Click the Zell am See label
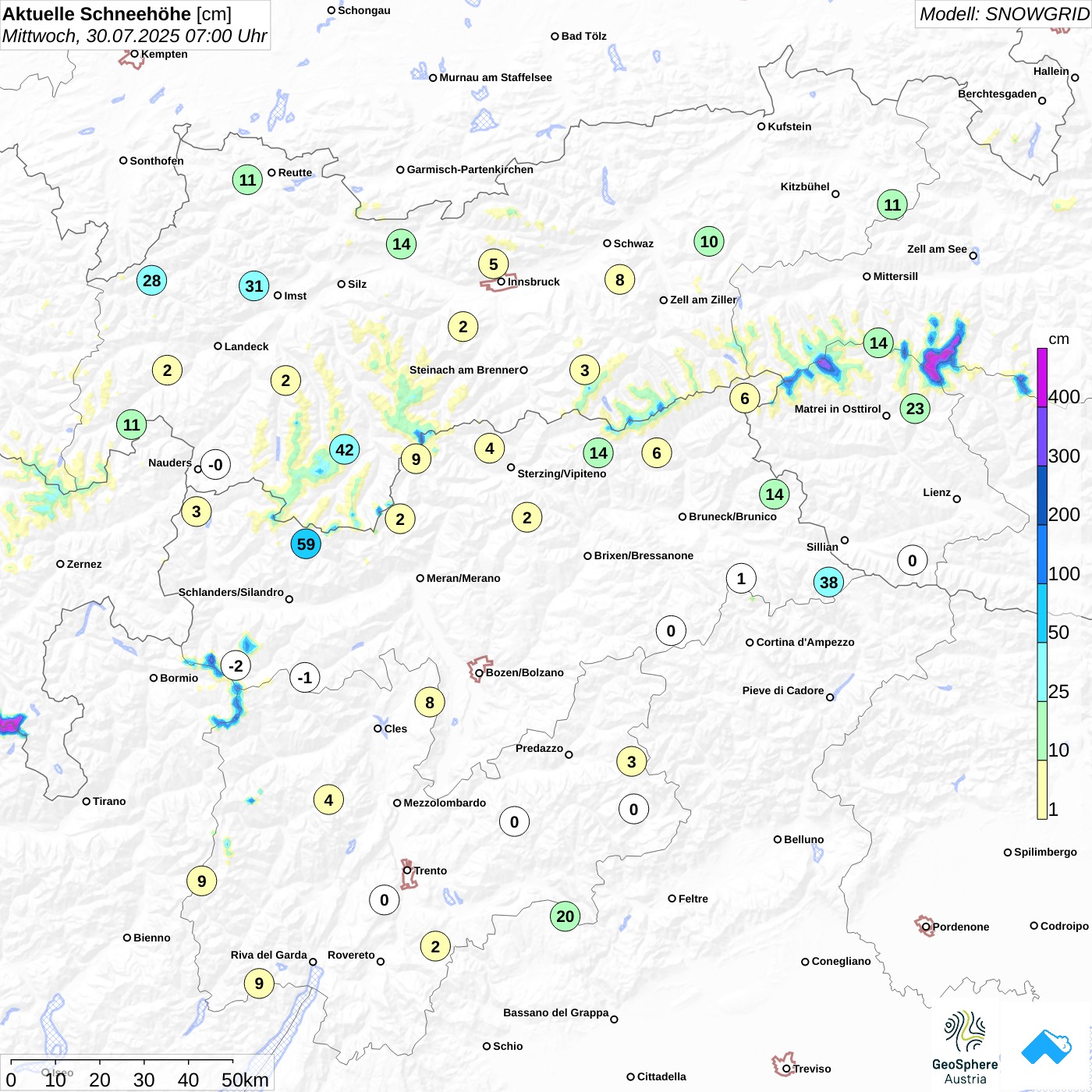This screenshot has height=1092, width=1092. coord(937,249)
